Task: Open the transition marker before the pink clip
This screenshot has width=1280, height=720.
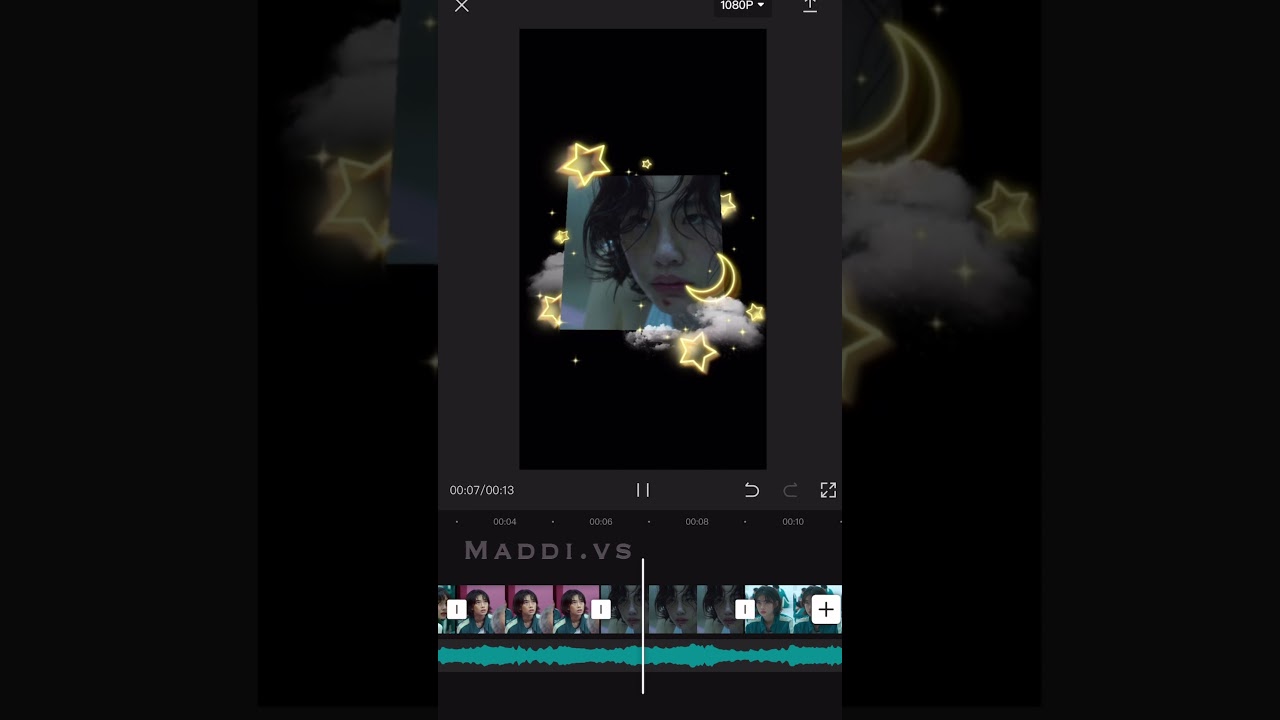Action: coord(456,609)
